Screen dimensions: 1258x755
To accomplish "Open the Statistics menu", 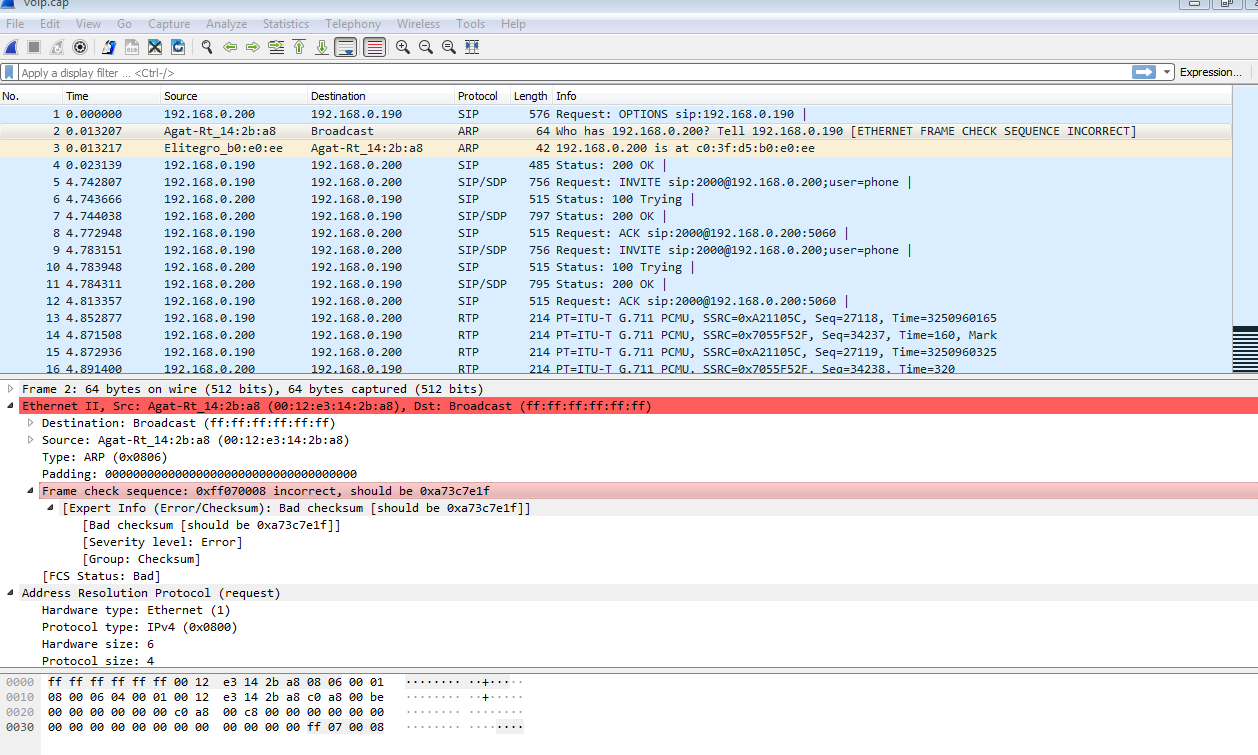I will [285, 24].
